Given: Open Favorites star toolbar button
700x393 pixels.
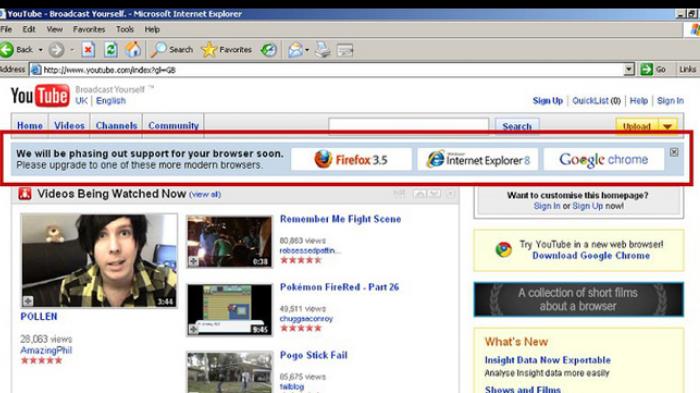Looking at the screenshot, I should [x=227, y=50].
